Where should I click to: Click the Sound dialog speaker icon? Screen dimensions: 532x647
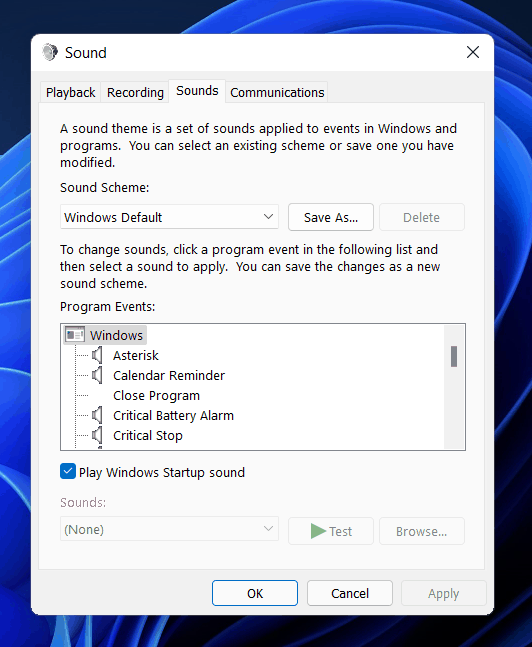(50, 52)
